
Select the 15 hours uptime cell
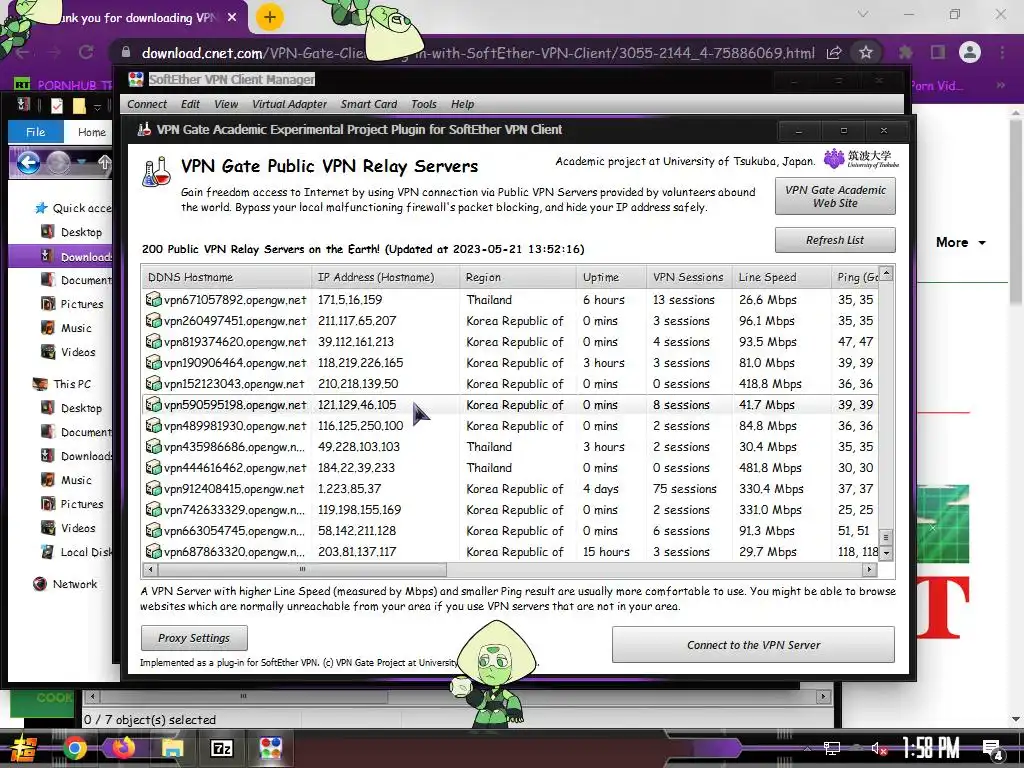tap(606, 552)
